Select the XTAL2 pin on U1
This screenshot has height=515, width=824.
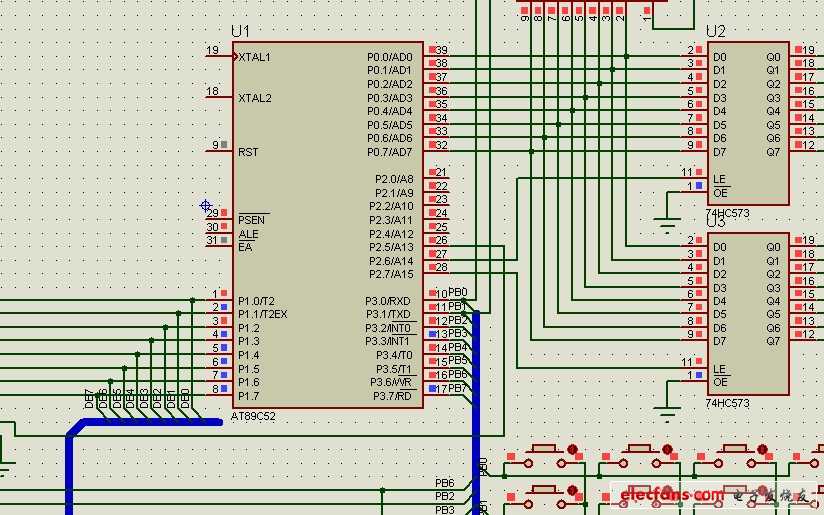click(255, 98)
